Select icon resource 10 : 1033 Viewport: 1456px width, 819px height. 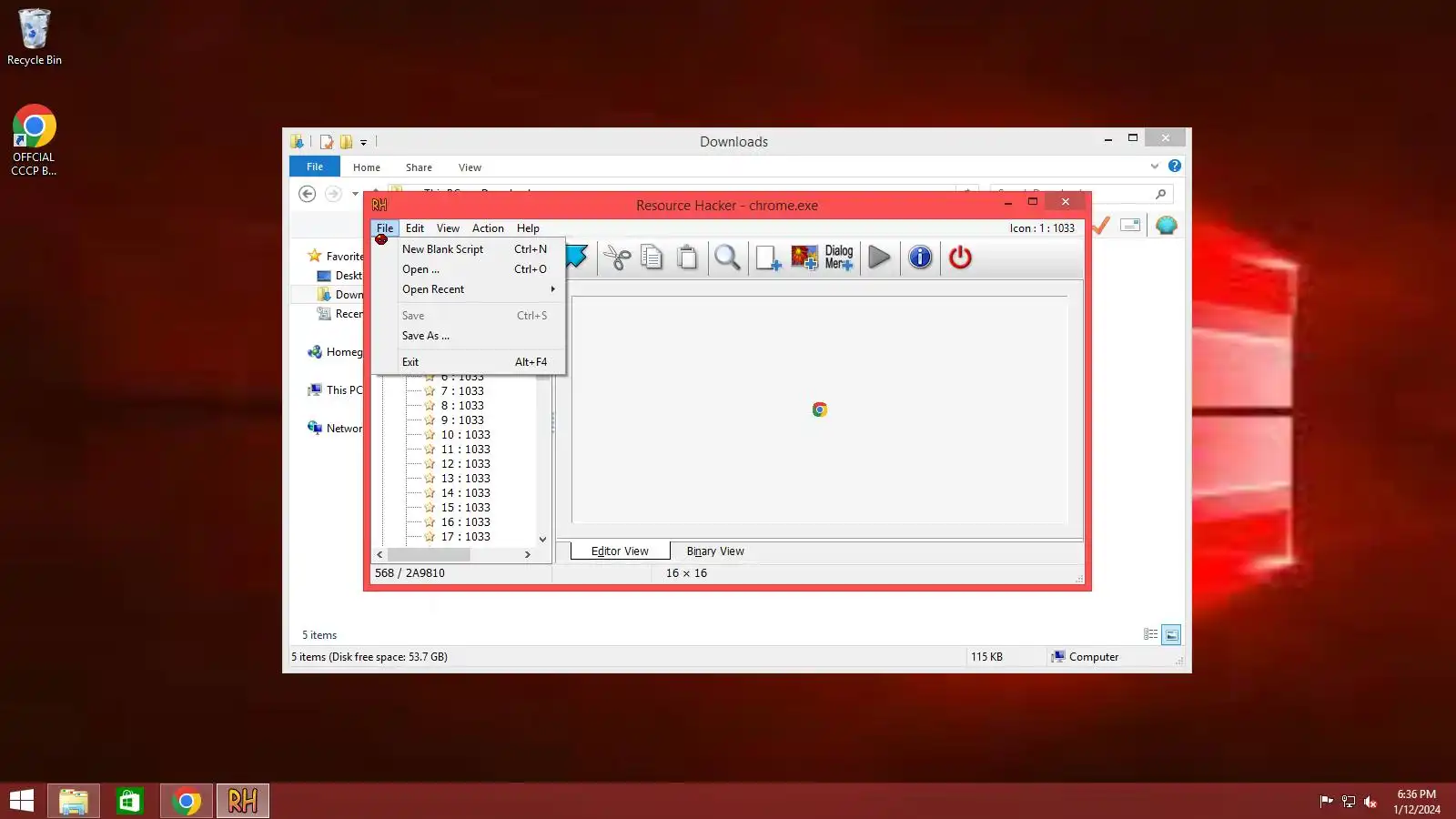coord(466,435)
